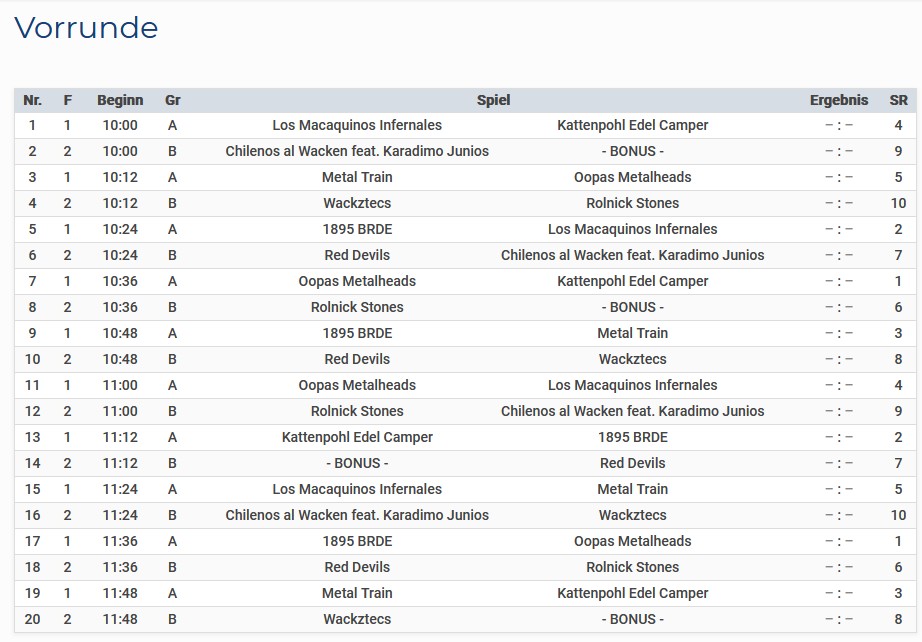Viewport: 922px width, 642px height.
Task: Select 'Oopas Metalheads' in match 11
Action: coord(357,385)
